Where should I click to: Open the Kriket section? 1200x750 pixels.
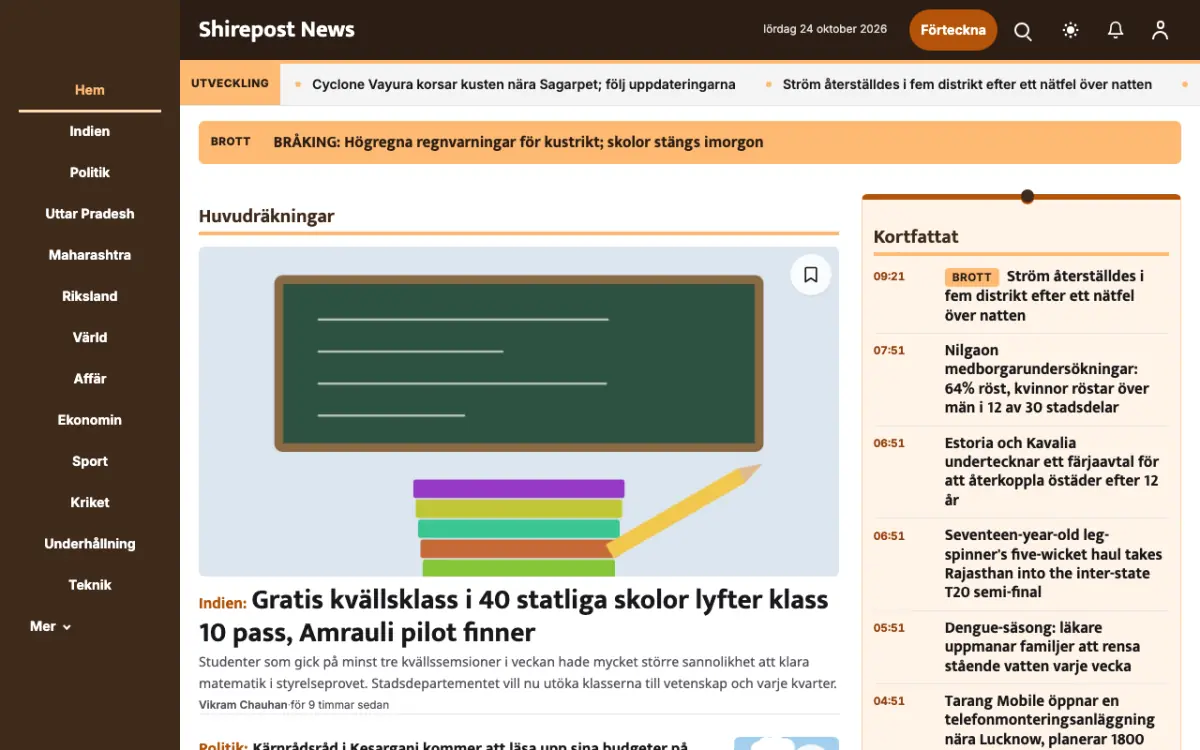(x=90, y=502)
